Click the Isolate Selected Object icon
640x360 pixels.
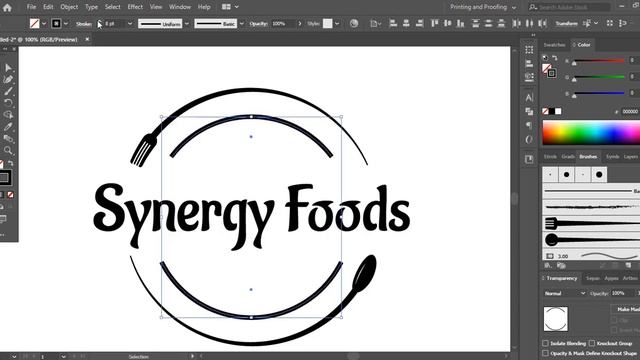click(610, 24)
